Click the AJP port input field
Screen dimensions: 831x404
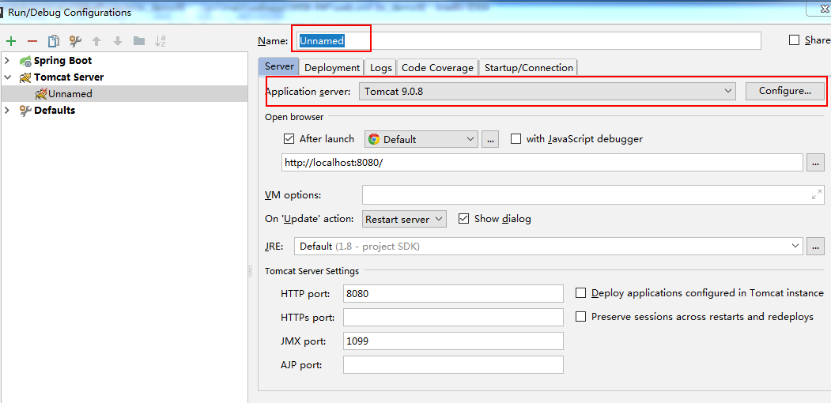(x=453, y=365)
